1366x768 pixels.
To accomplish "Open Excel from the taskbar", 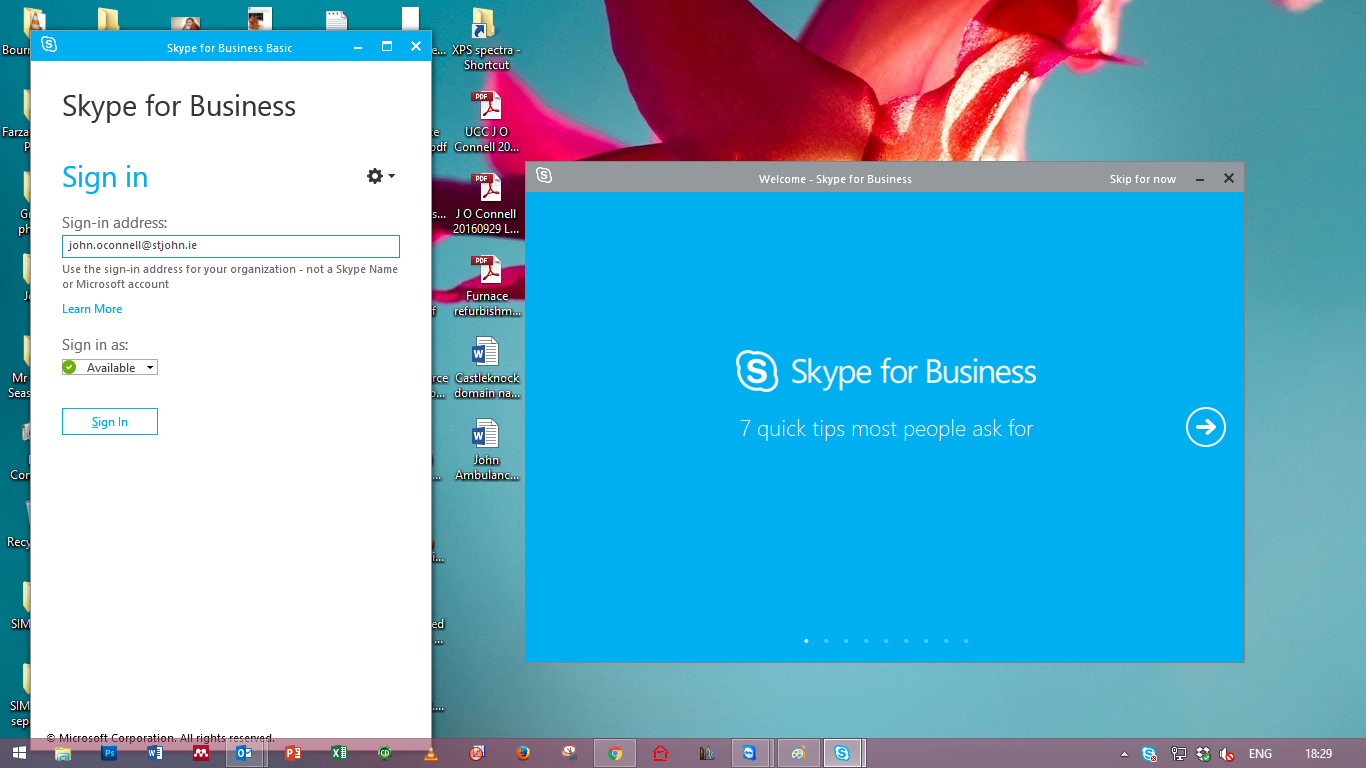I will (339, 753).
